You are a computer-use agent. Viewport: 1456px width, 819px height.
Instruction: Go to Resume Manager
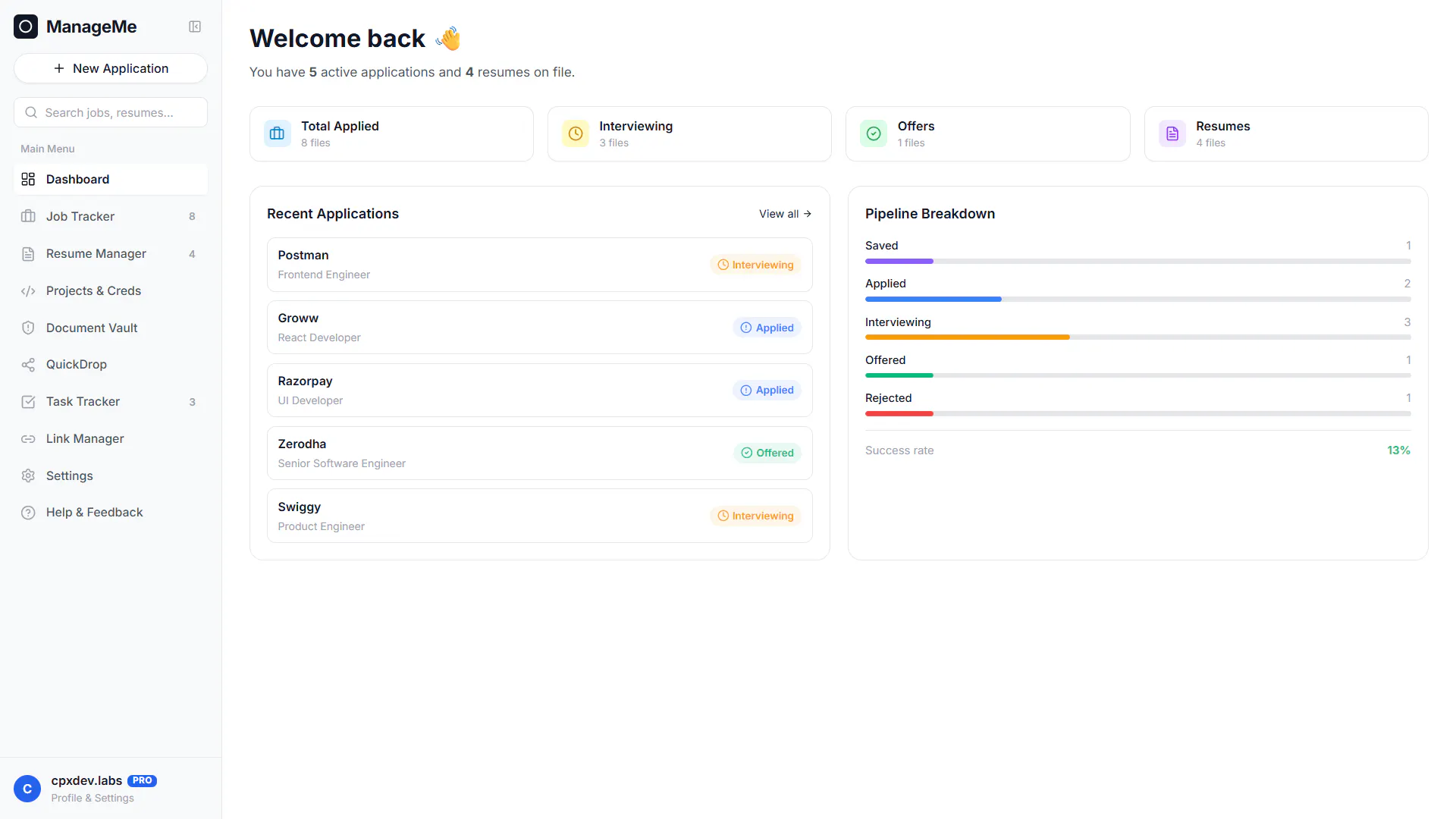111,253
